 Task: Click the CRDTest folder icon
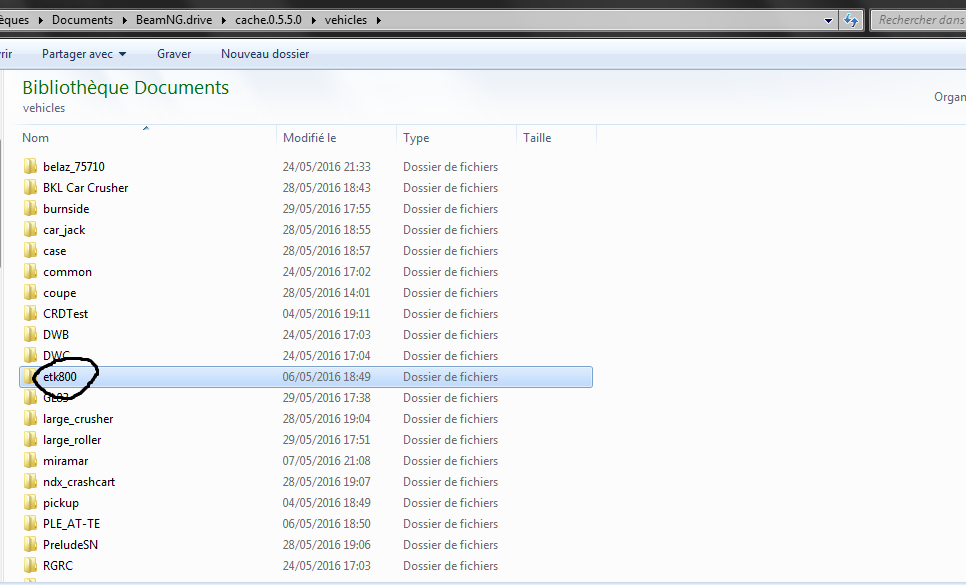click(x=30, y=313)
